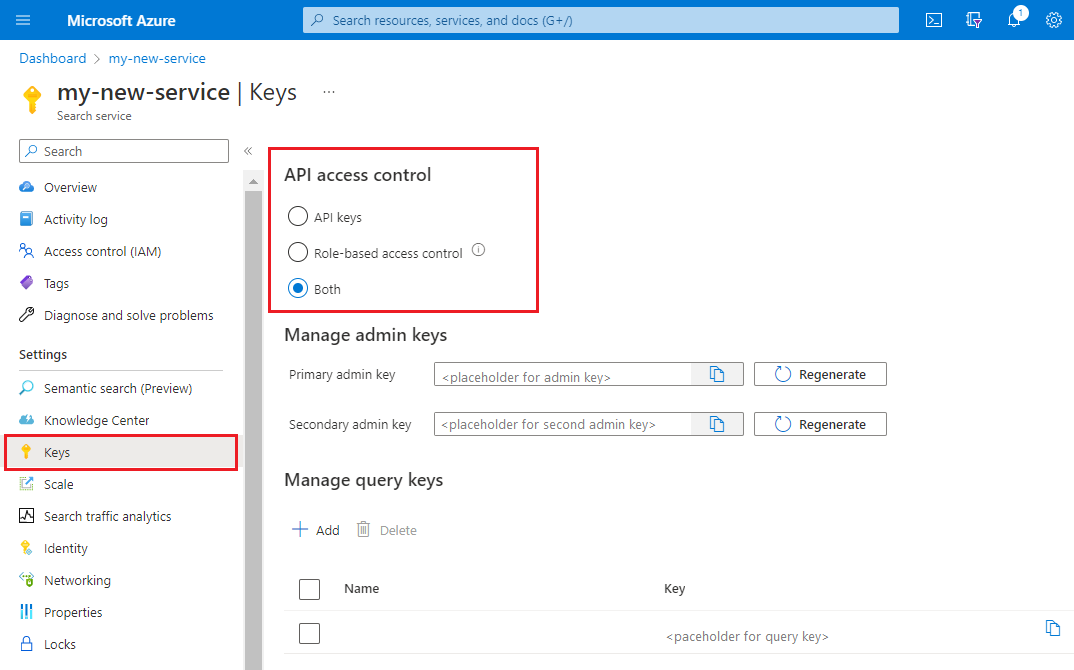The height and width of the screenshot is (670, 1074).
Task: Copy the query key
Action: tap(1052, 628)
